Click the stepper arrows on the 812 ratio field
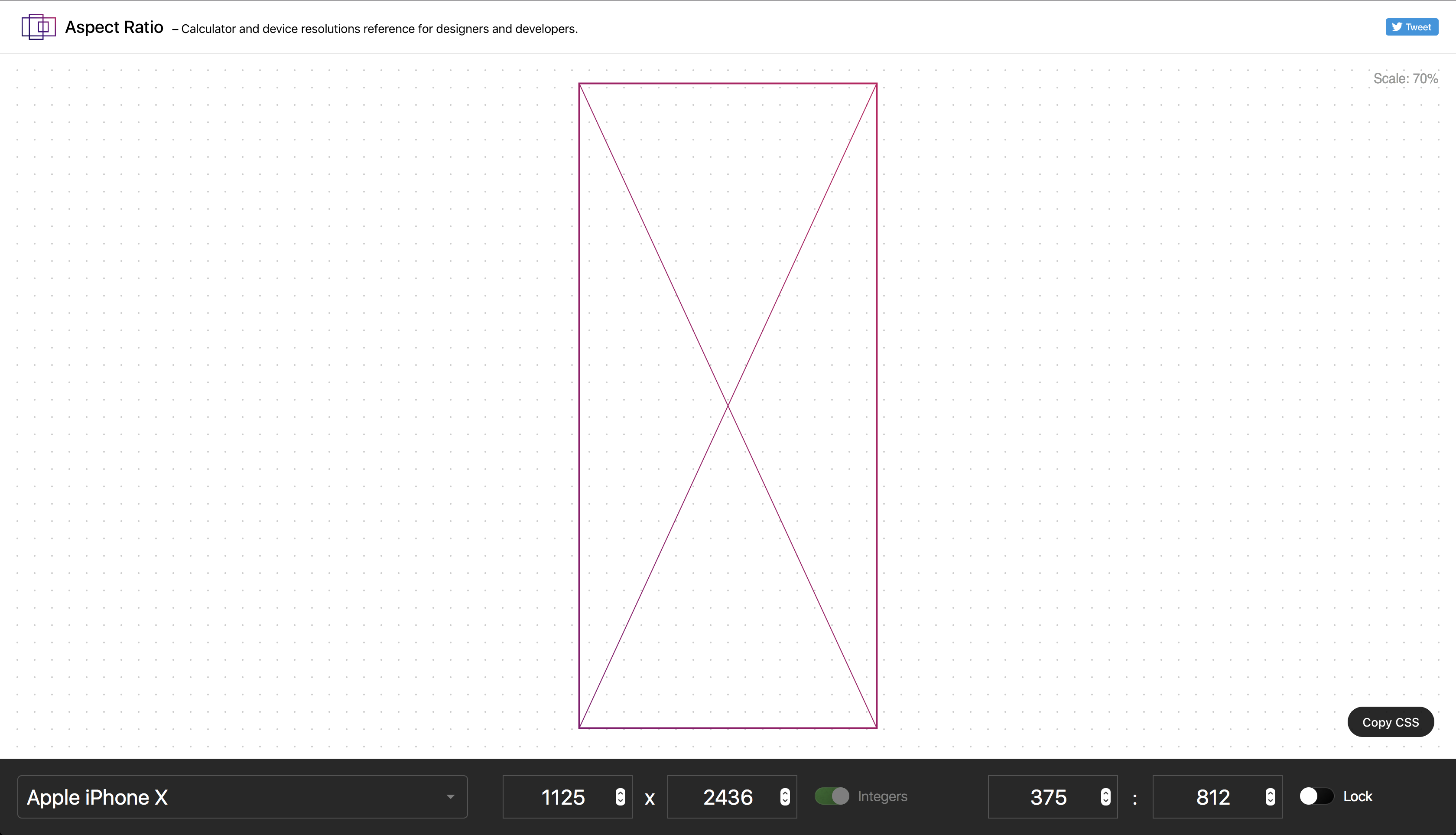 coord(1270,797)
